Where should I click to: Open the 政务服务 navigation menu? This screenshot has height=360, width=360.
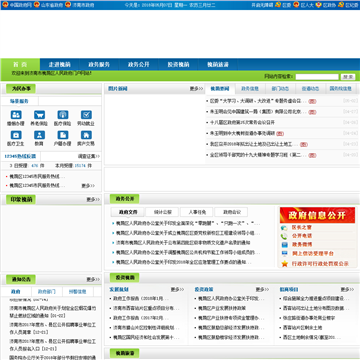pos(99,64)
